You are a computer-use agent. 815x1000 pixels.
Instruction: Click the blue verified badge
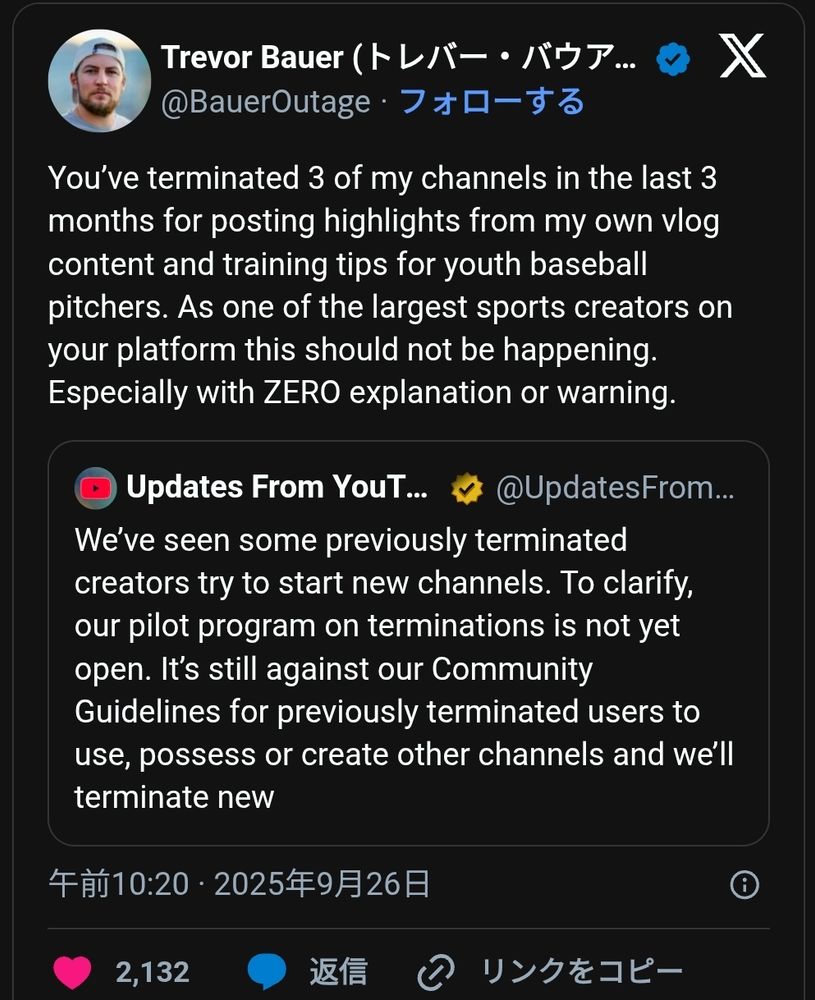click(x=672, y=59)
